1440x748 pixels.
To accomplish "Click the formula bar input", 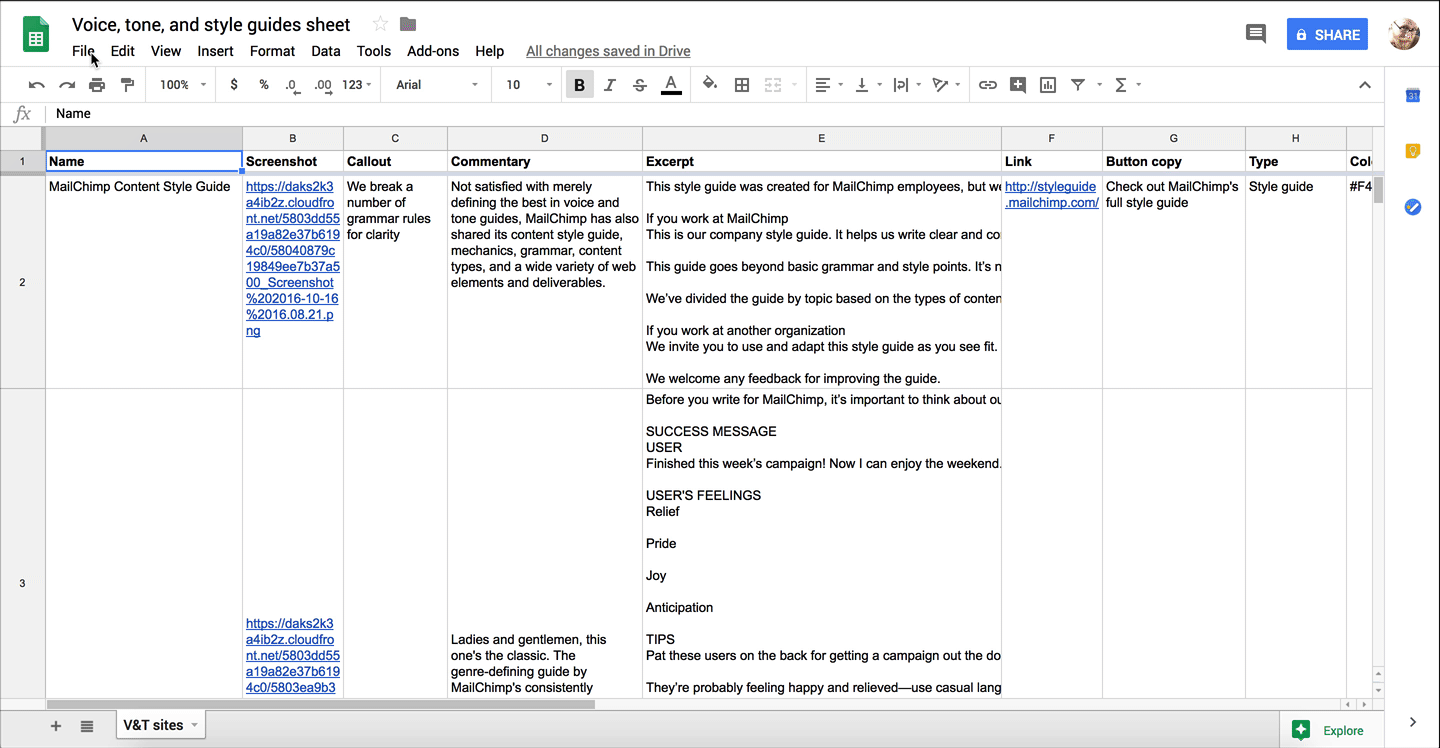I will click(715, 114).
